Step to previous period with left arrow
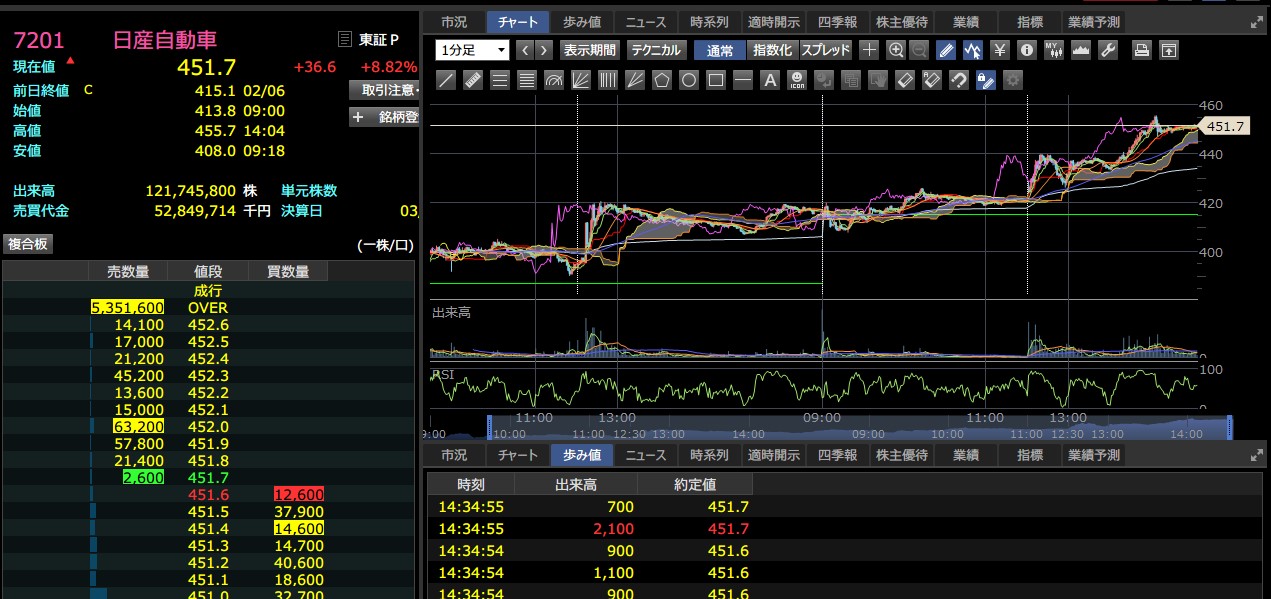The width and height of the screenshot is (1271, 599). click(525, 50)
